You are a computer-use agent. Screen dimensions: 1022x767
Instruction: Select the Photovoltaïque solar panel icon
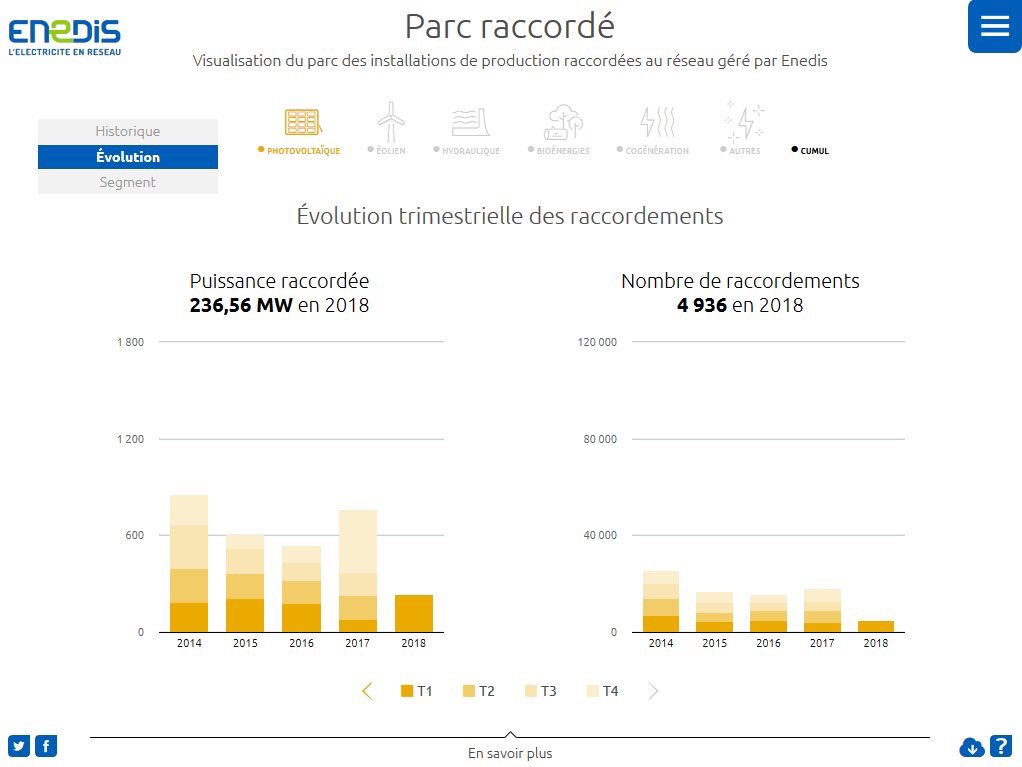click(x=303, y=122)
